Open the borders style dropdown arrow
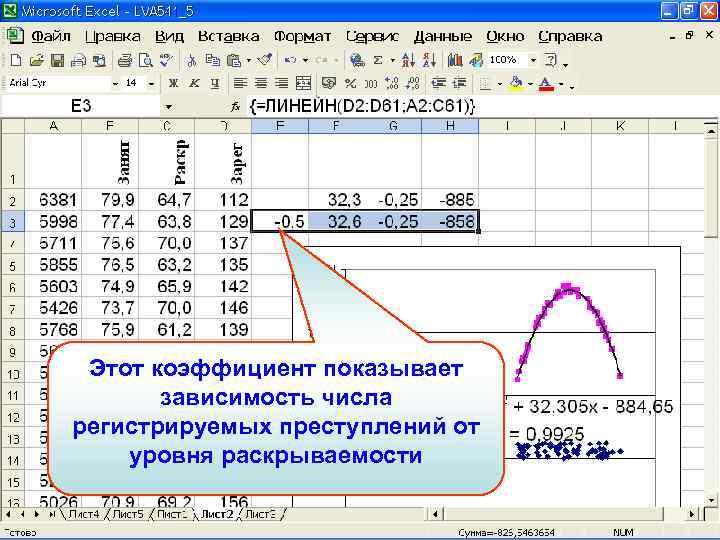The image size is (720, 540). pyautogui.click(x=500, y=84)
